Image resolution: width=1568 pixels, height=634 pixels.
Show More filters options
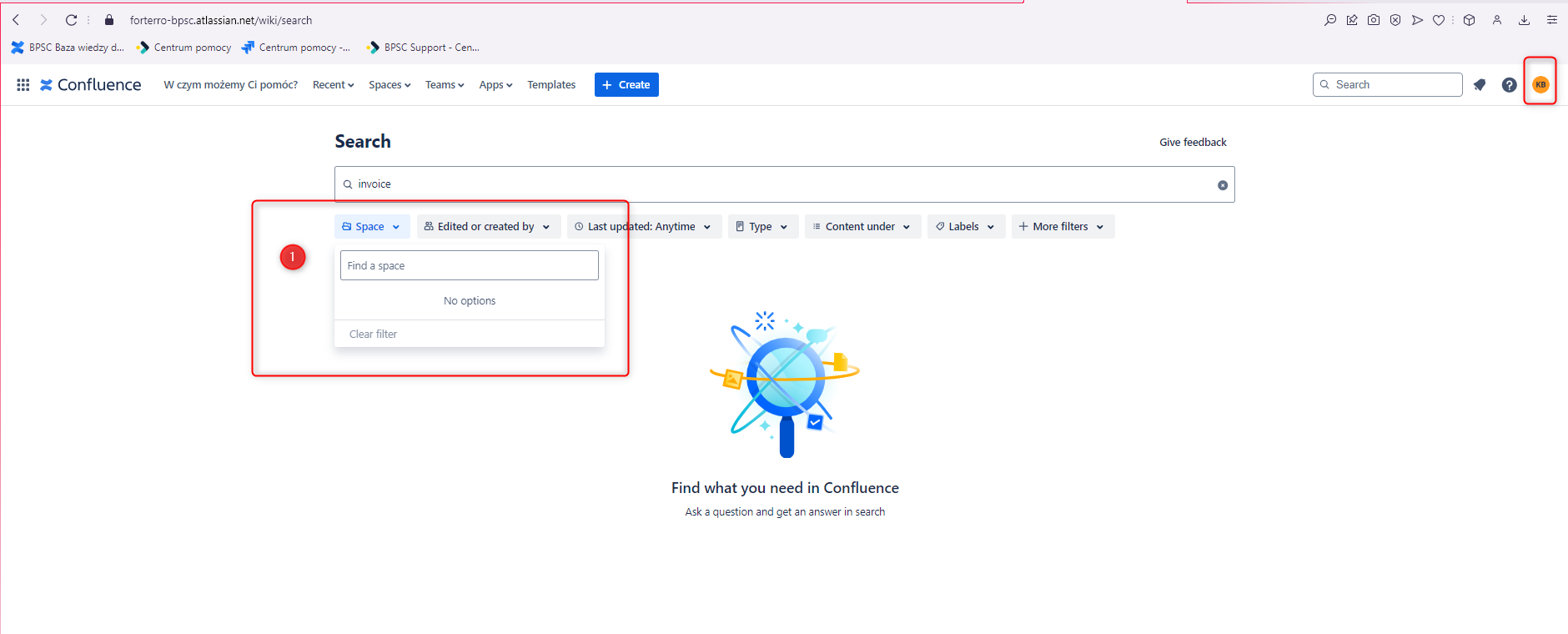click(1063, 227)
